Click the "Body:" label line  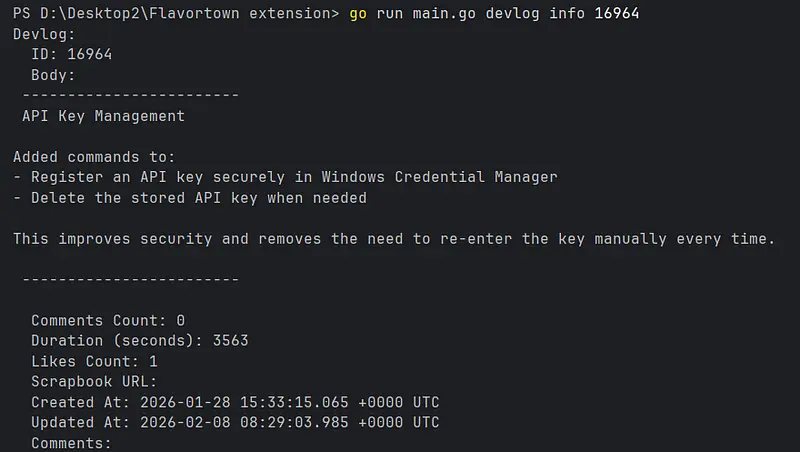[53, 75]
